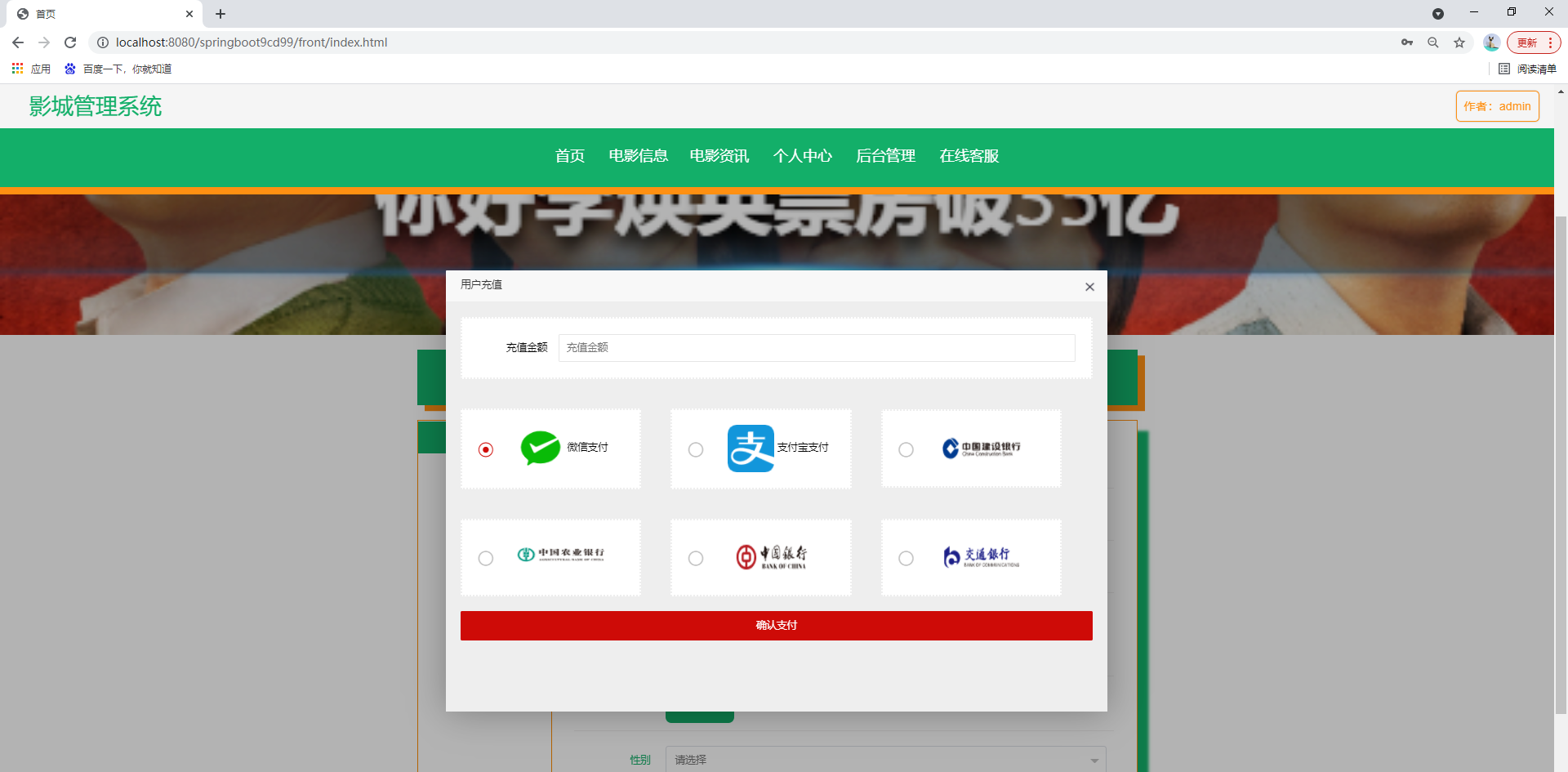
Task: Open 电影信息 in the navigation bar
Action: click(x=639, y=156)
